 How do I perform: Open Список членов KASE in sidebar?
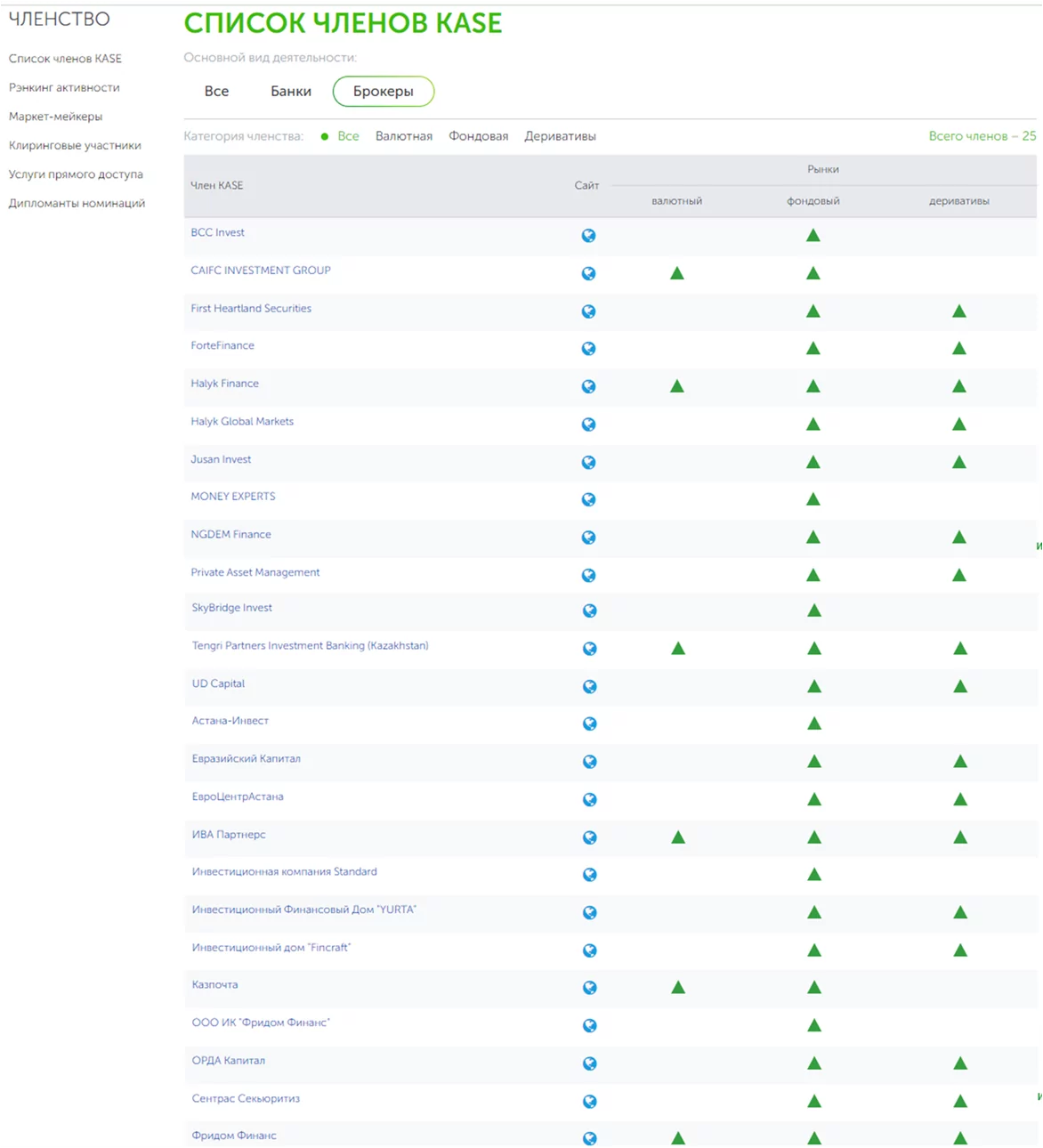(x=65, y=59)
